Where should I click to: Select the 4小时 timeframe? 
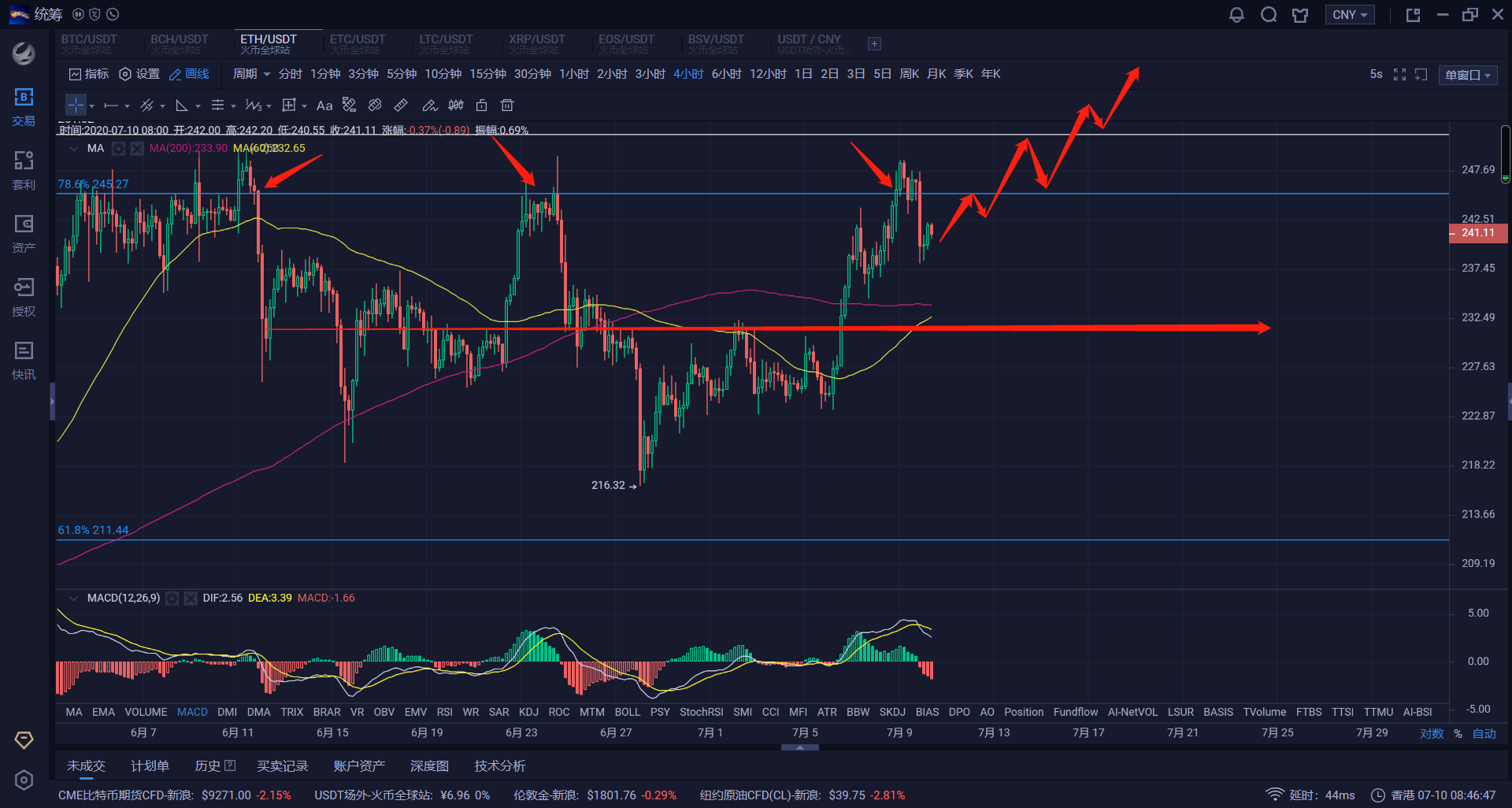pyautogui.click(x=688, y=74)
